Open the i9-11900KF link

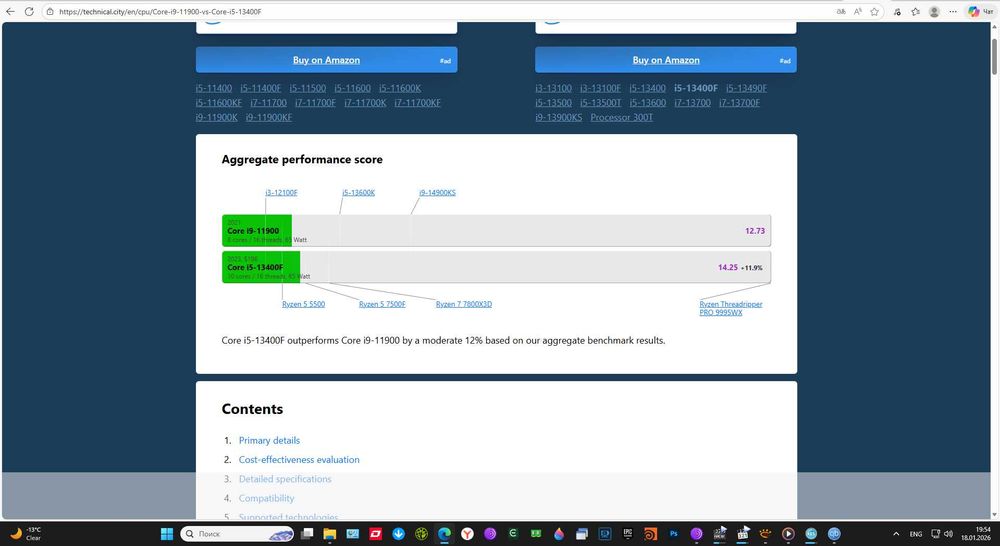(268, 117)
